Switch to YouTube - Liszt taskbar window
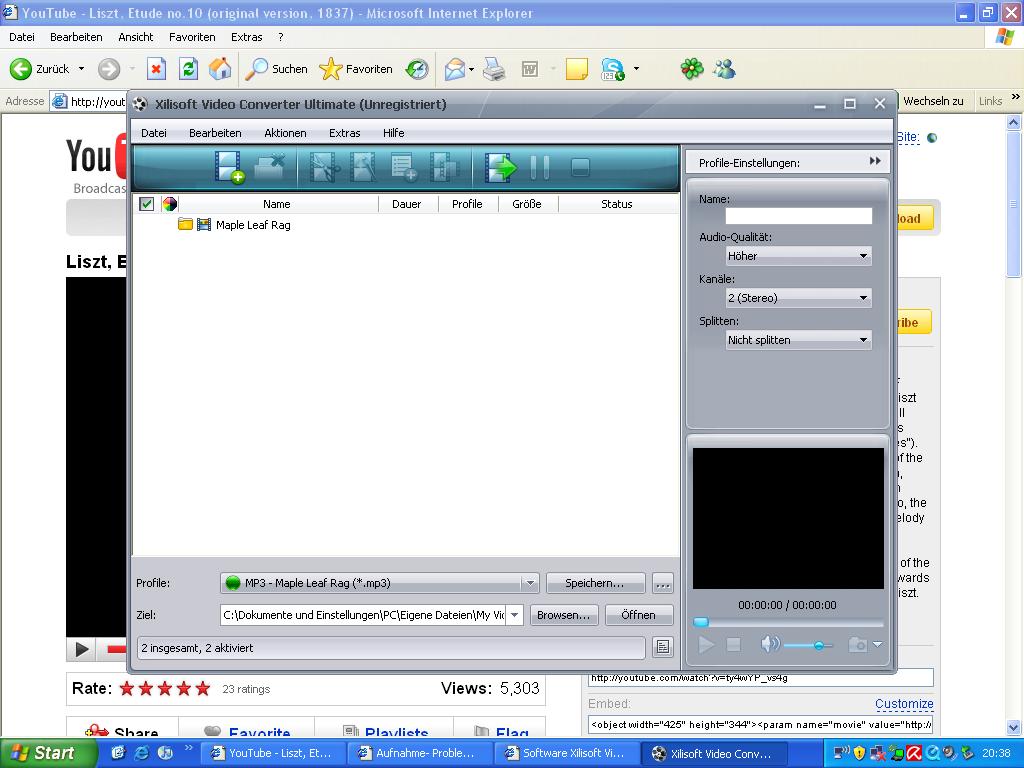This screenshot has height=768, width=1024. 272,753
